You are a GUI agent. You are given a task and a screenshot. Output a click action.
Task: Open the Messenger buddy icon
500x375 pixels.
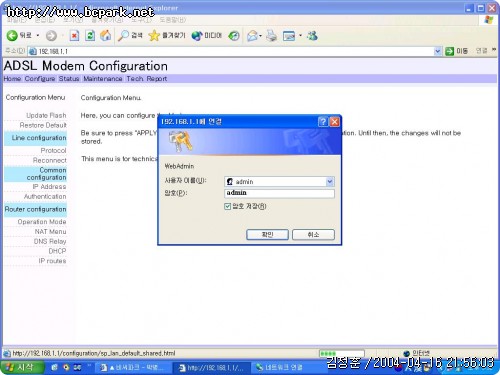tap(312, 35)
